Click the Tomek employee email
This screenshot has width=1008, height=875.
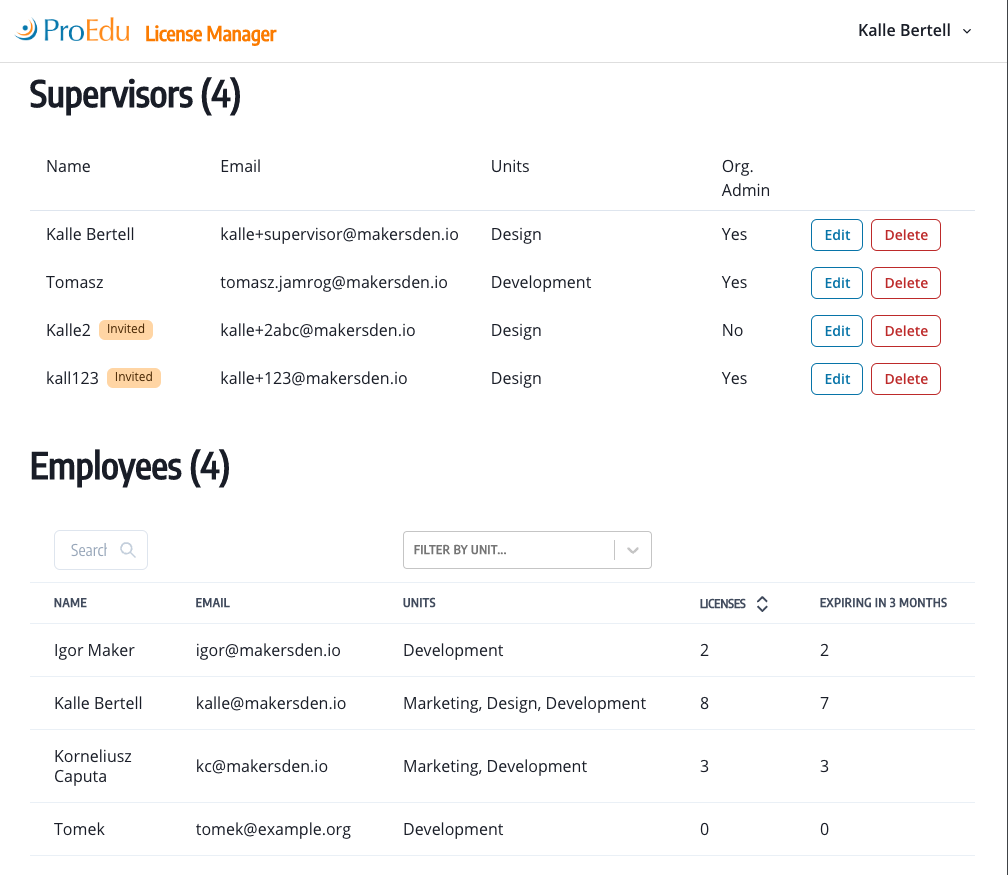point(273,829)
